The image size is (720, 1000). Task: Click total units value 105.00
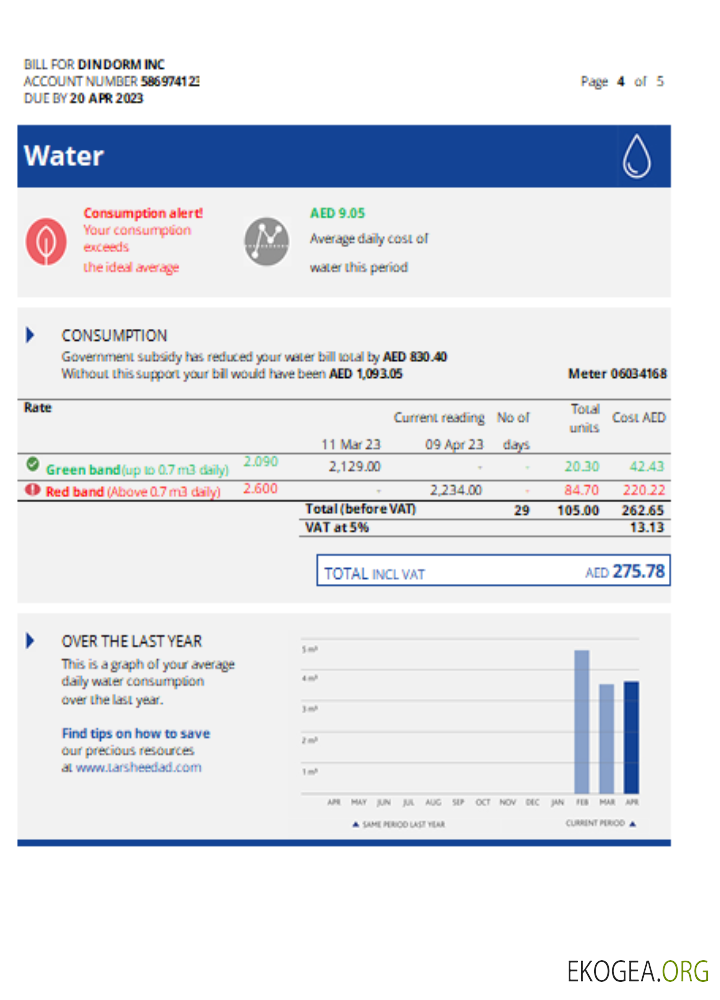coord(578,510)
